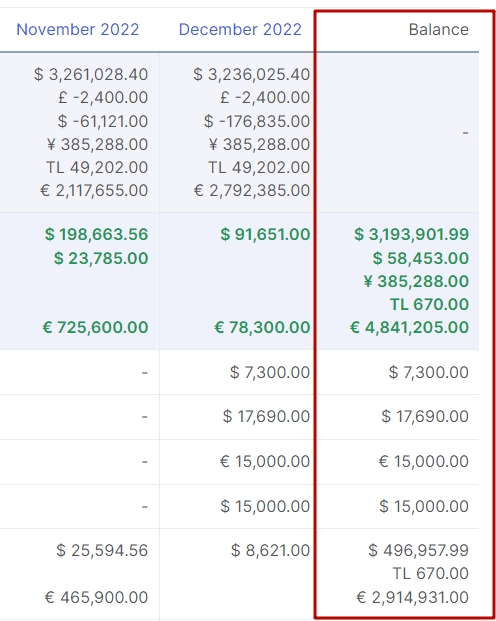Click the € 4,841,205.00 balance amount
Screen dimensions: 496x621
pyautogui.click(x=409, y=328)
